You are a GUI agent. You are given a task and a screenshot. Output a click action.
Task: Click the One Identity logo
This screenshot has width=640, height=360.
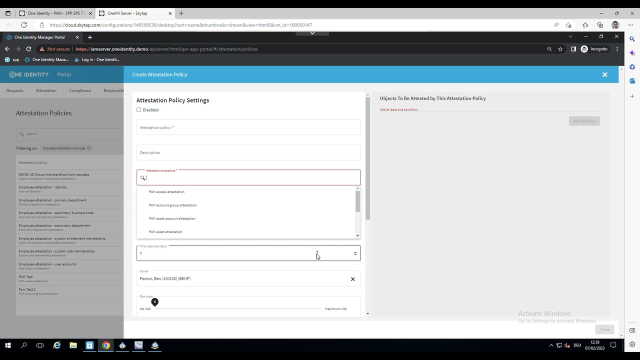coord(29,75)
